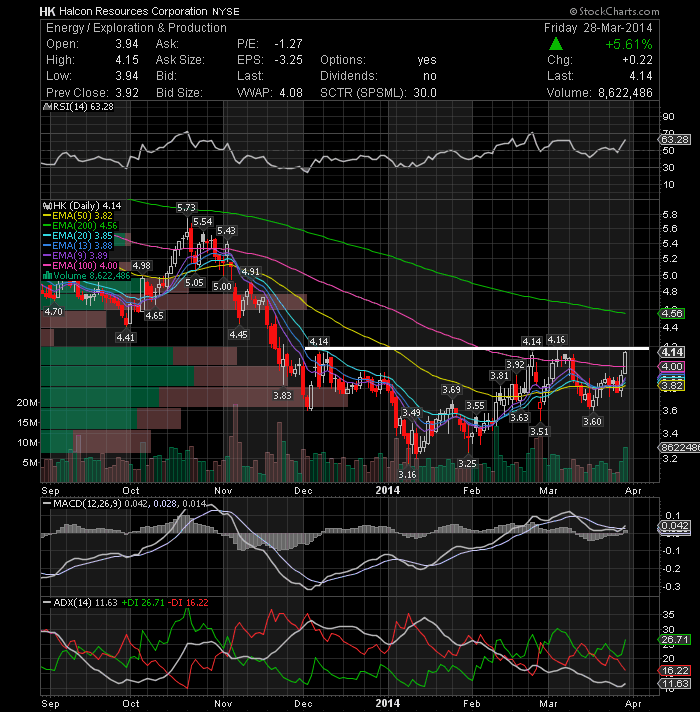
Task: Click the 4.16 high price label
Action: tap(557, 340)
